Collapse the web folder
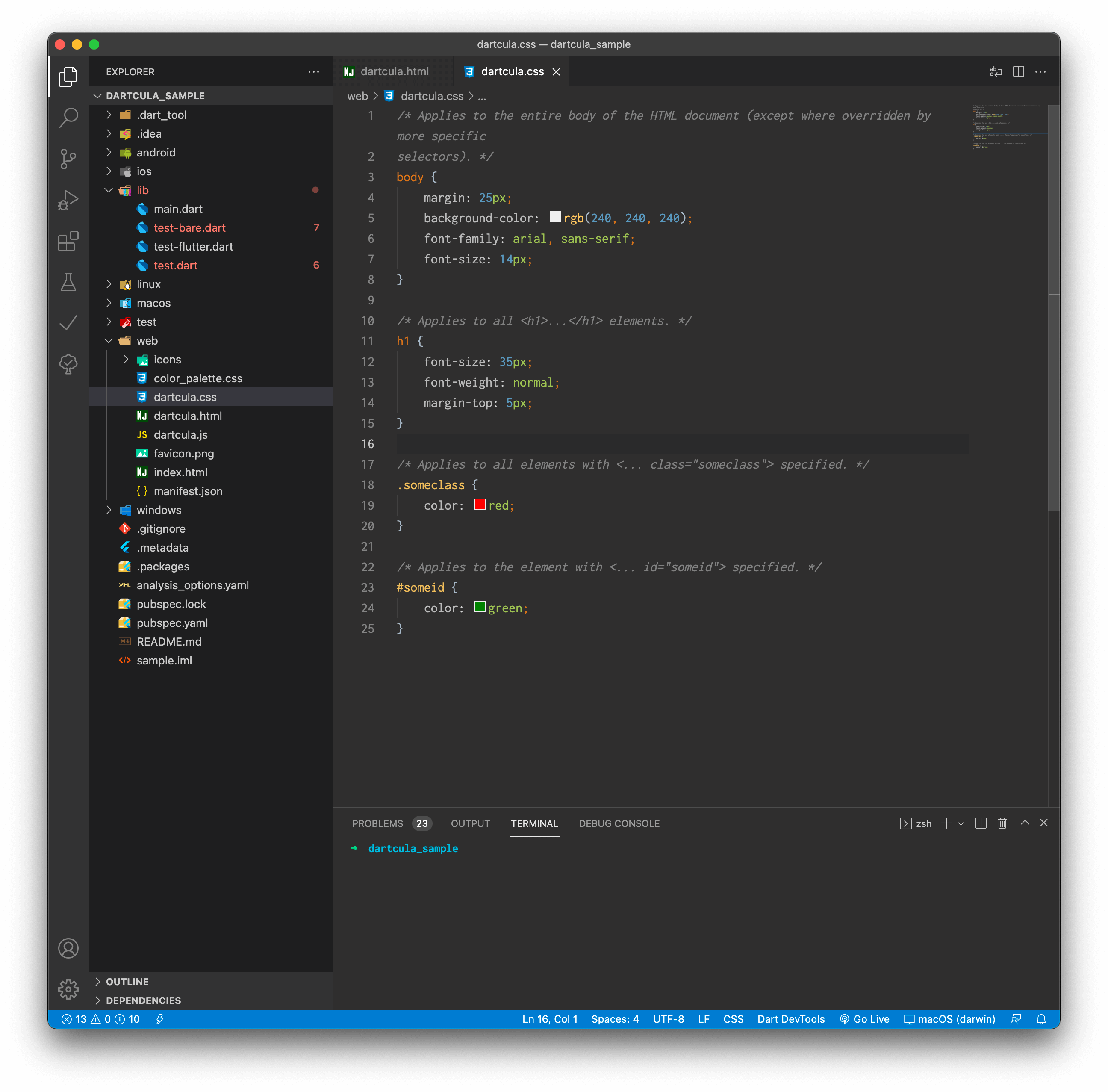1108x1092 pixels. point(147,341)
